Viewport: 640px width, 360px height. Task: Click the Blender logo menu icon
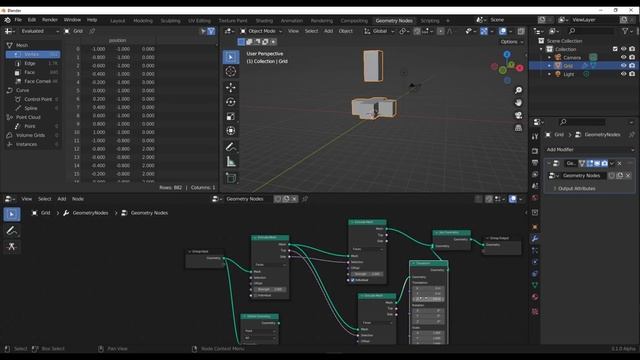point(7,20)
